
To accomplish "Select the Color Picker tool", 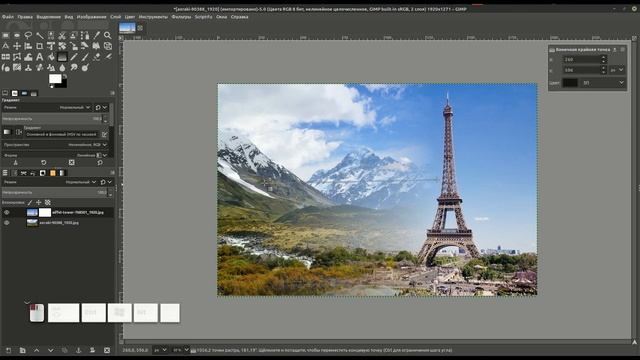I will pos(96,36).
